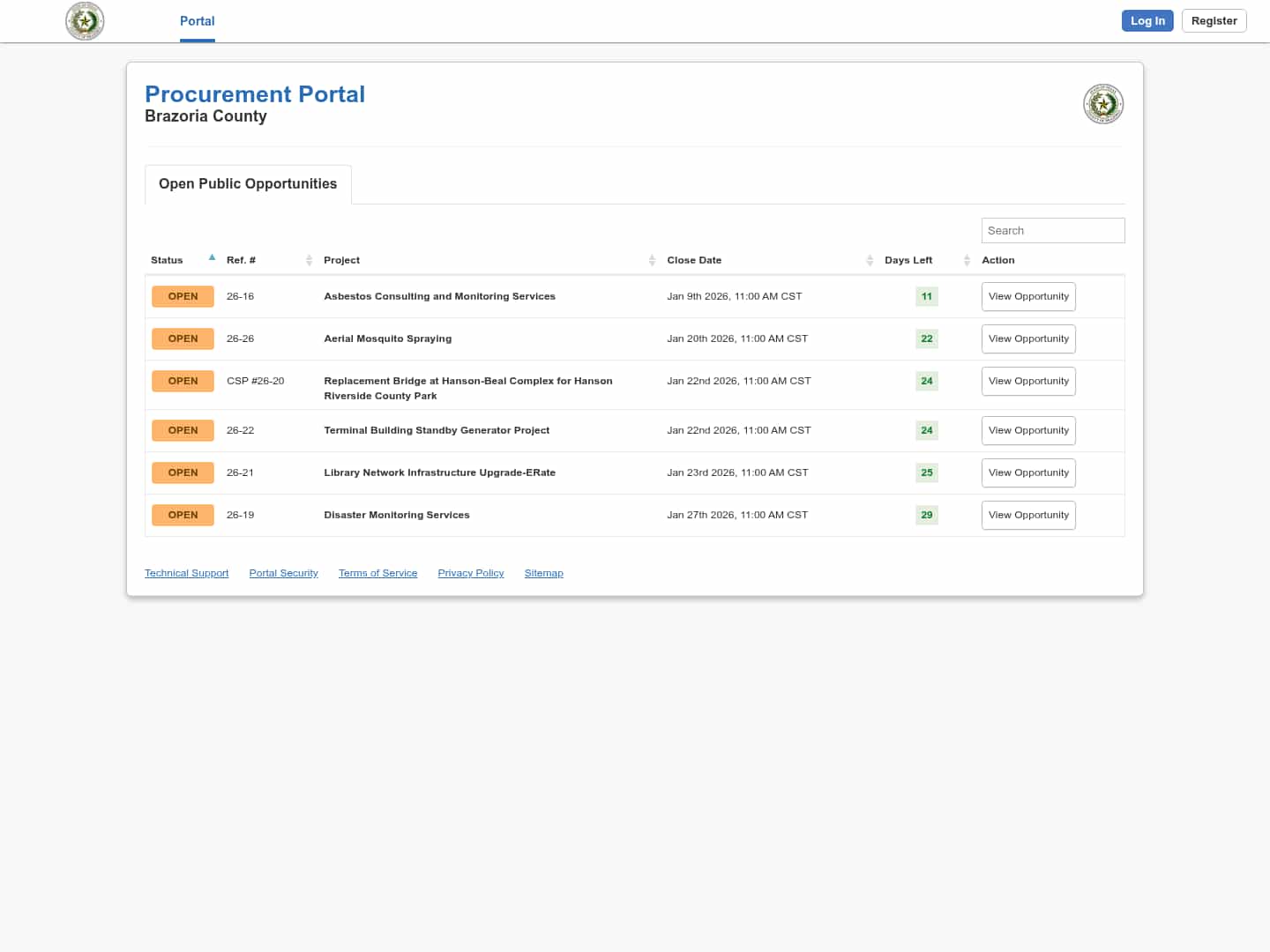View opportunity for Asbestos Consulting and Monitoring
The height and width of the screenshot is (952, 1270).
(1027, 297)
